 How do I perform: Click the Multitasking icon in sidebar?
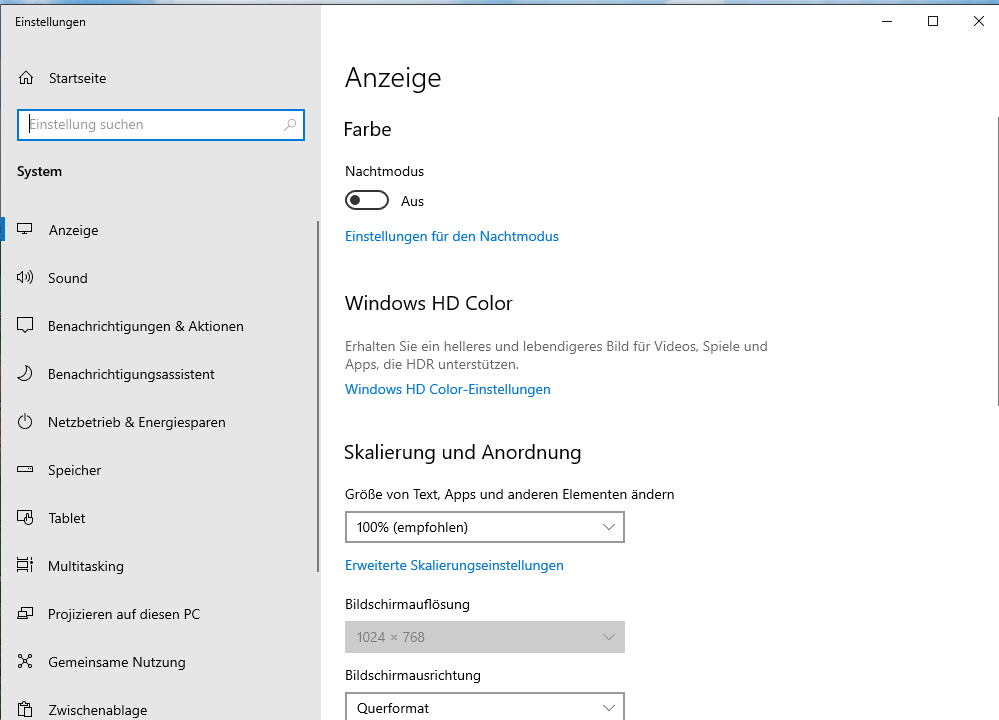pos(26,566)
